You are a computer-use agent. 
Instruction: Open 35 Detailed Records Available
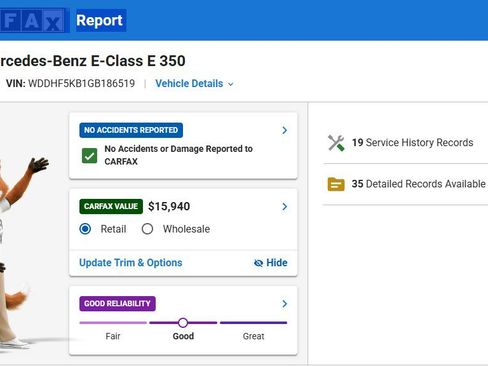419,184
